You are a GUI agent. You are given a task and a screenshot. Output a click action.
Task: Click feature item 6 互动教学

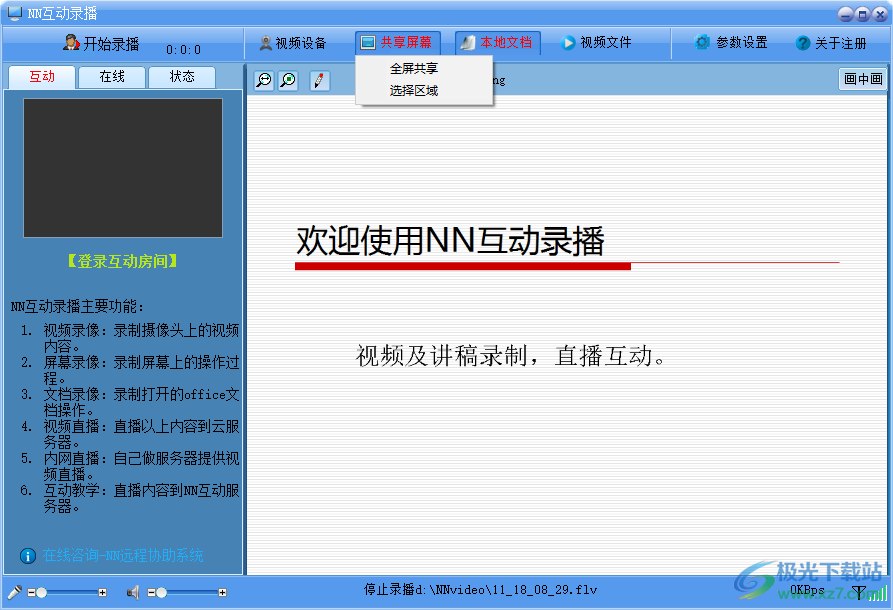[x=130, y=498]
